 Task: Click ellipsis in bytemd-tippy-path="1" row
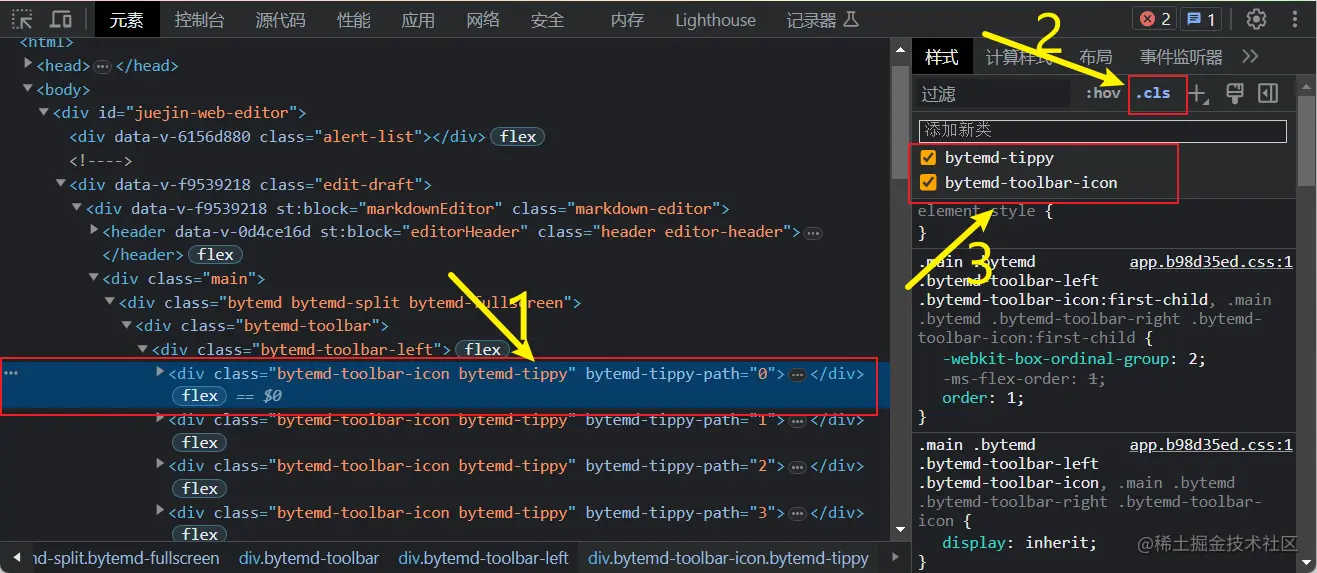(797, 421)
